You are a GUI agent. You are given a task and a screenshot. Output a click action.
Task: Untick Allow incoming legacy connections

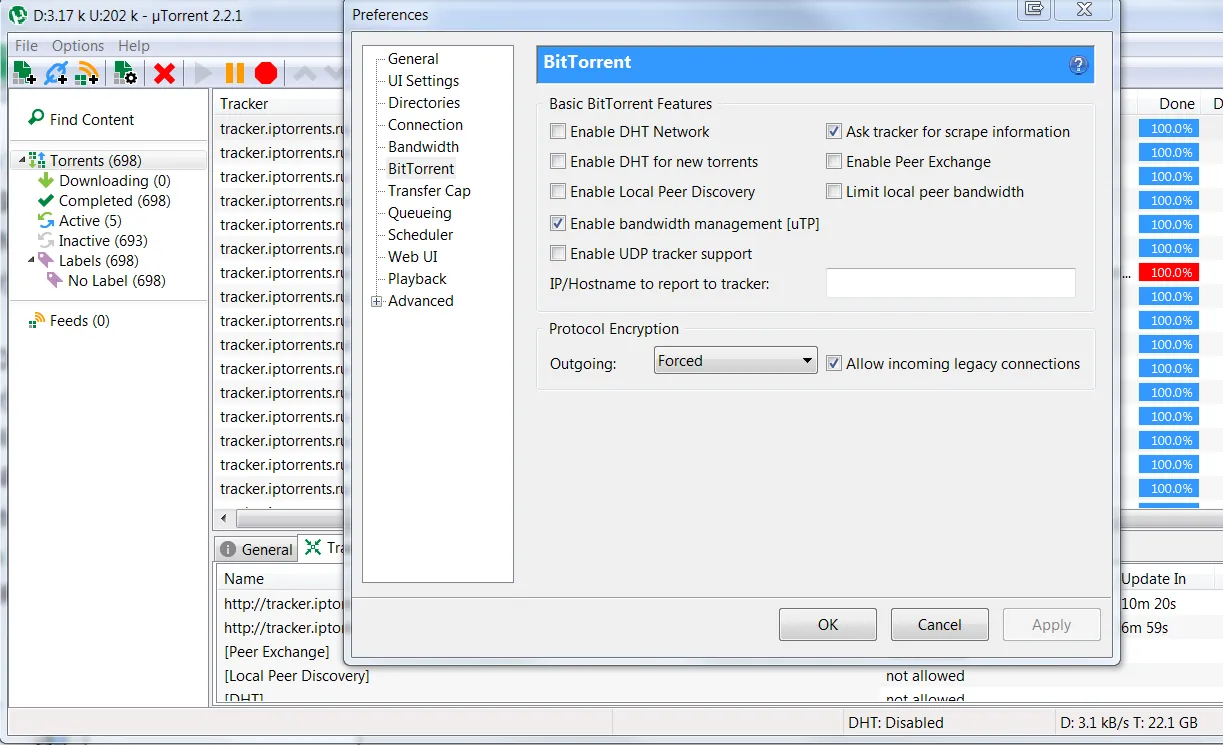click(834, 363)
